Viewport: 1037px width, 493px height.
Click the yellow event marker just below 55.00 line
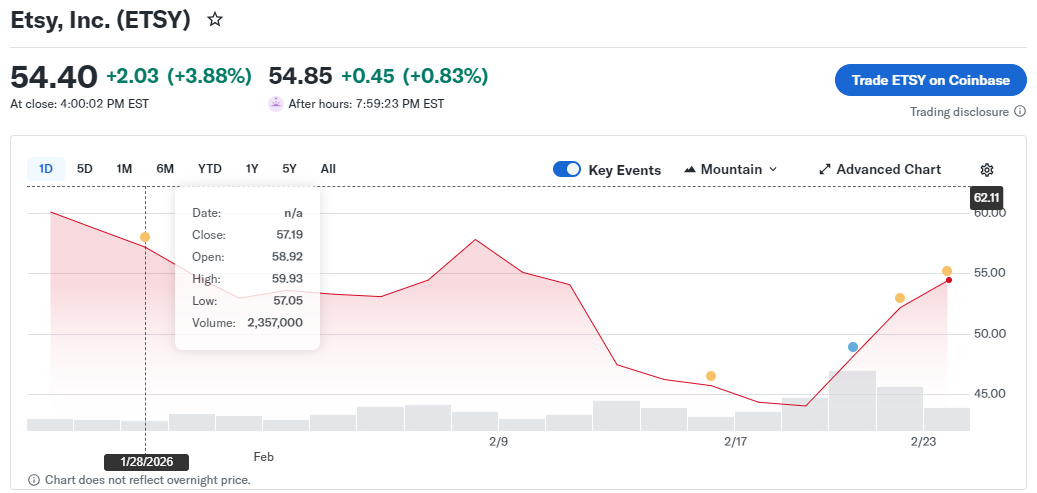[x=900, y=298]
